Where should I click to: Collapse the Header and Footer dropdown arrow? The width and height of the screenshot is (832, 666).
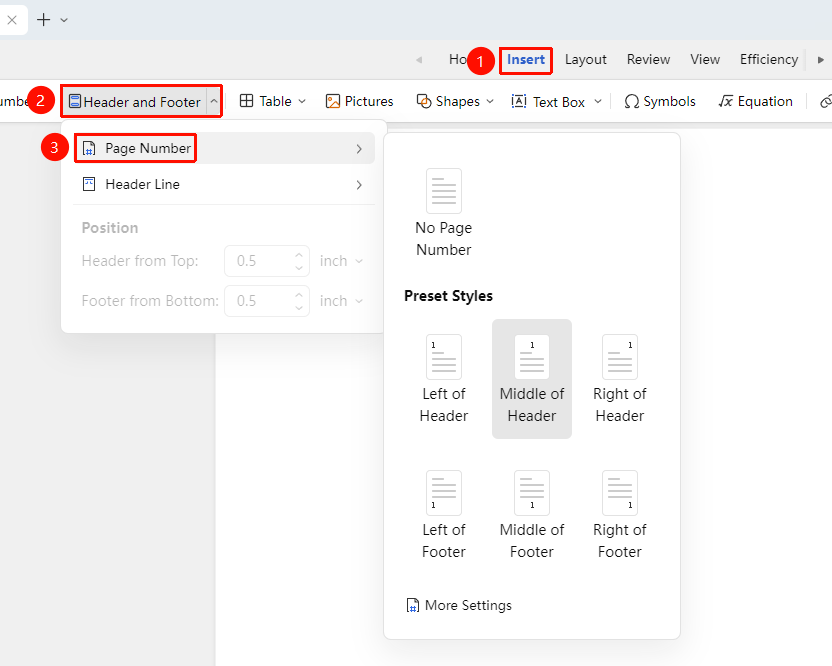click(x=214, y=101)
